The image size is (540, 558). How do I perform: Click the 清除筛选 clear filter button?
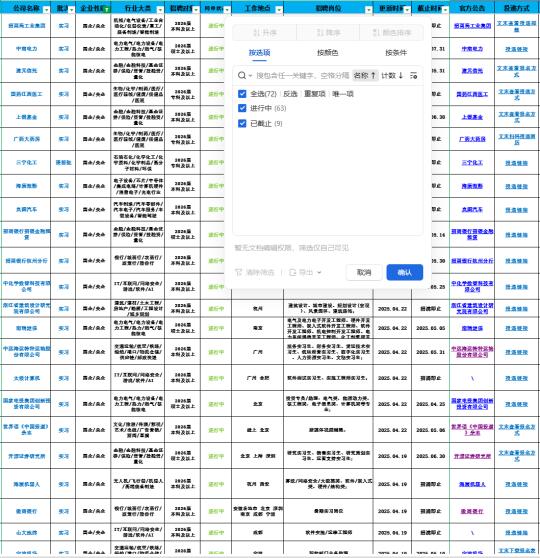pos(255,273)
